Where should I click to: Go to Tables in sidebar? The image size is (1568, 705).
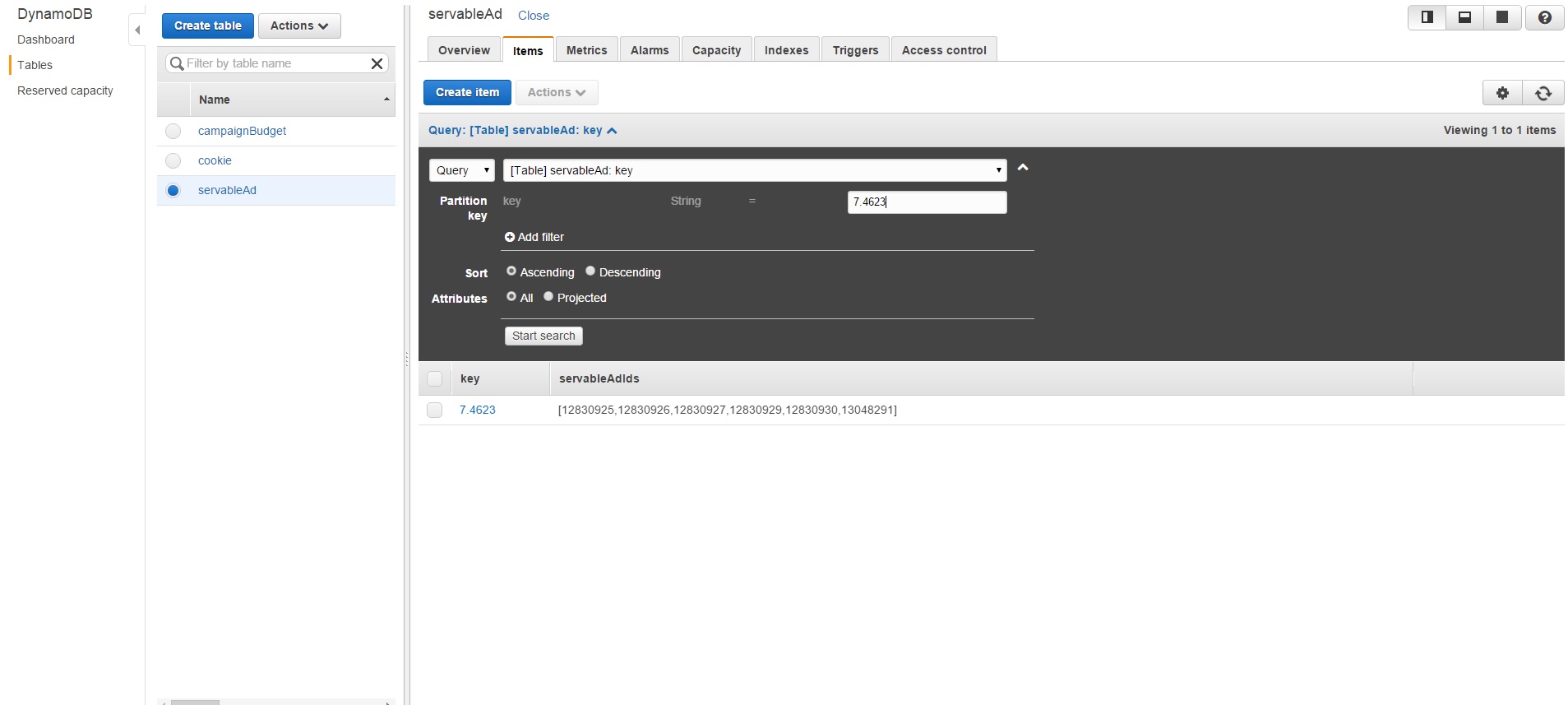pos(35,65)
